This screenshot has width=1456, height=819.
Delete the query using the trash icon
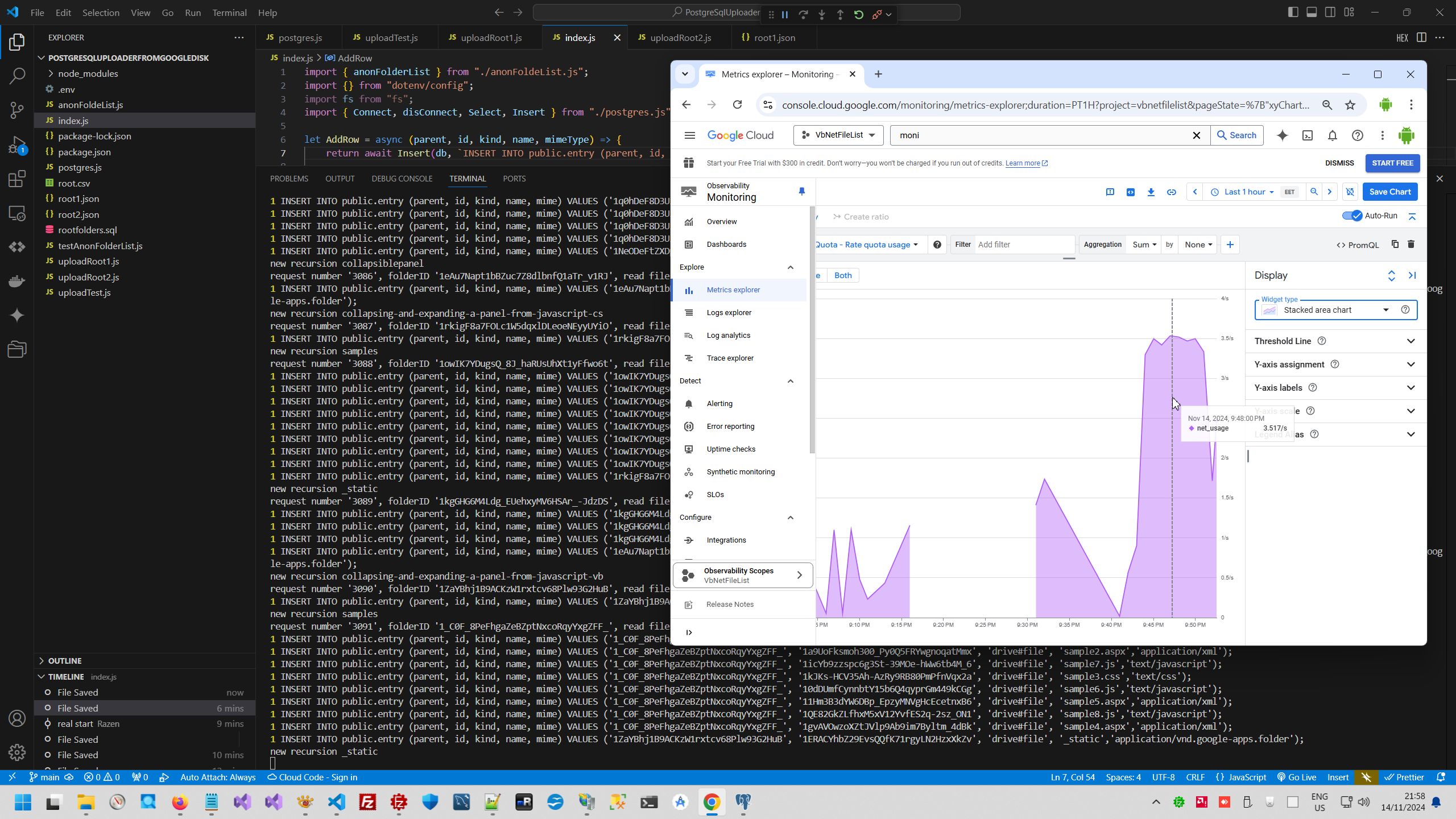(x=1411, y=245)
